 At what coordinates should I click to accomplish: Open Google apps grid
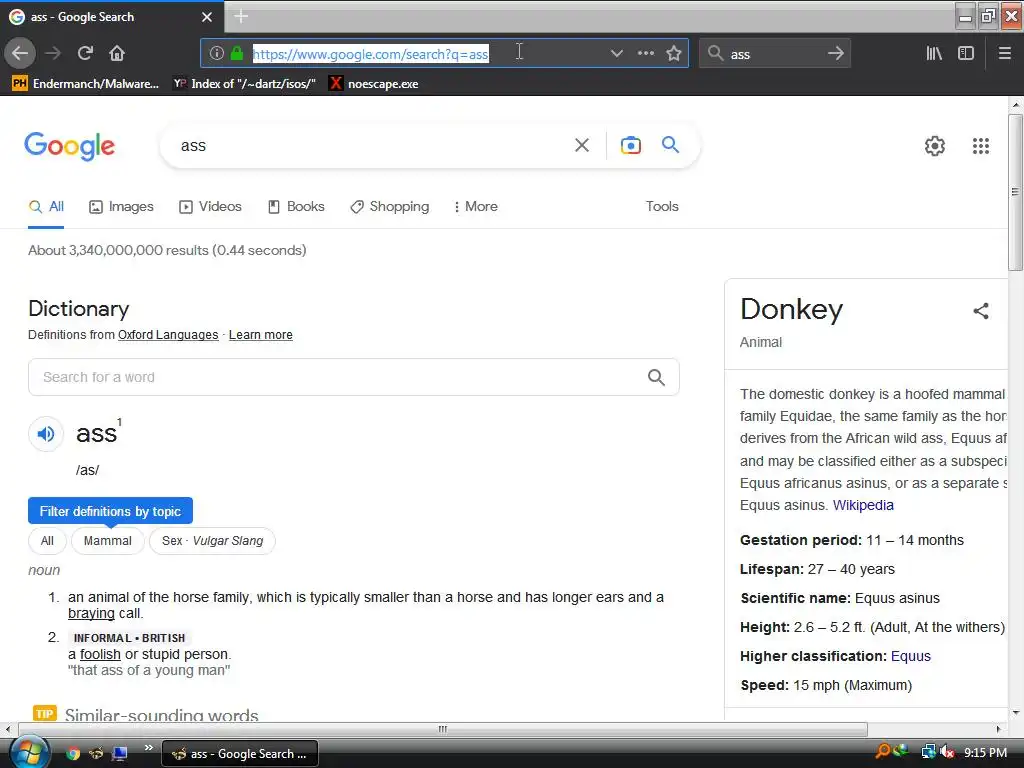pyautogui.click(x=981, y=146)
